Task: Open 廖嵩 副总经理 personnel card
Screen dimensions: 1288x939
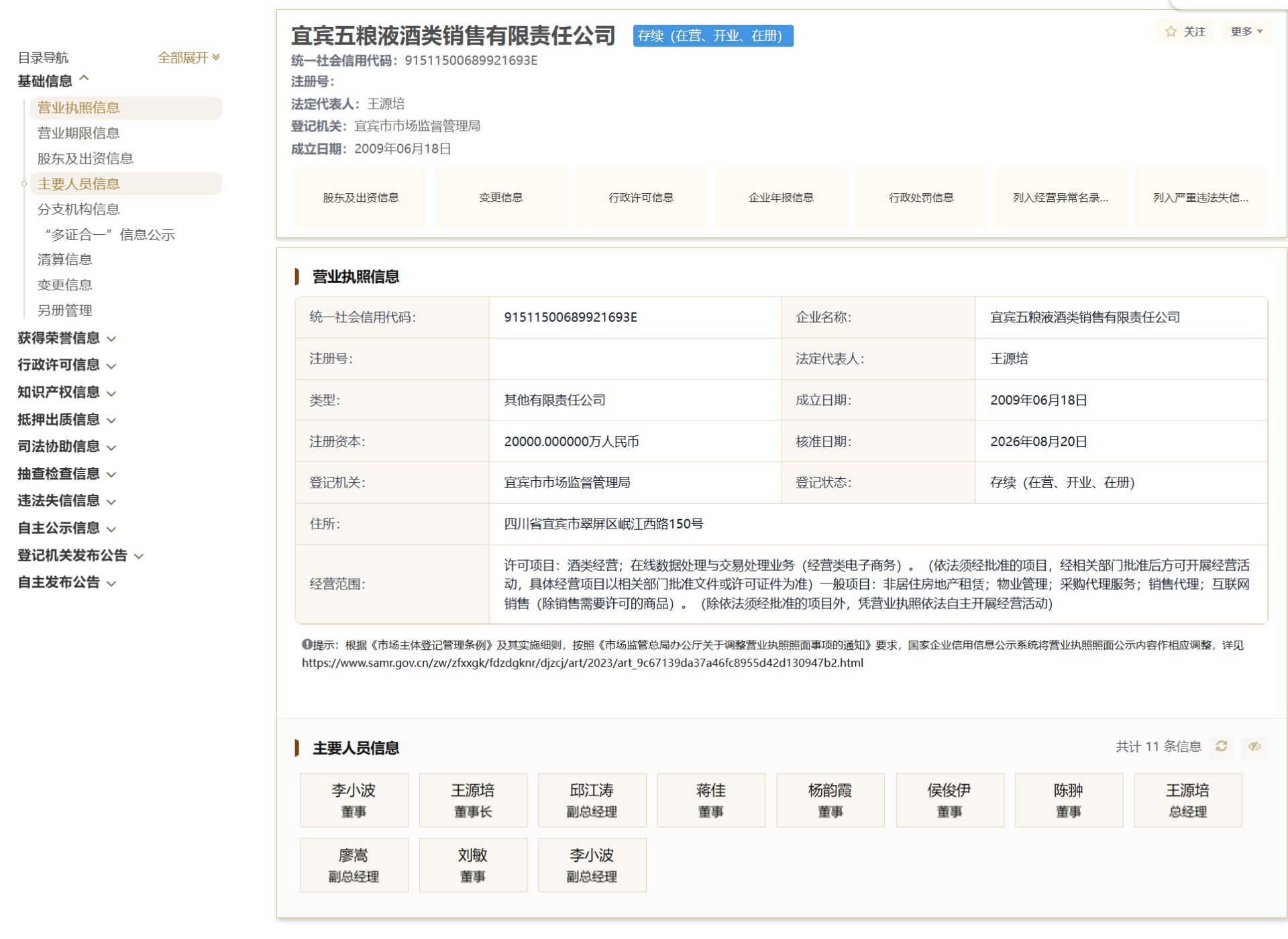Action: point(354,865)
